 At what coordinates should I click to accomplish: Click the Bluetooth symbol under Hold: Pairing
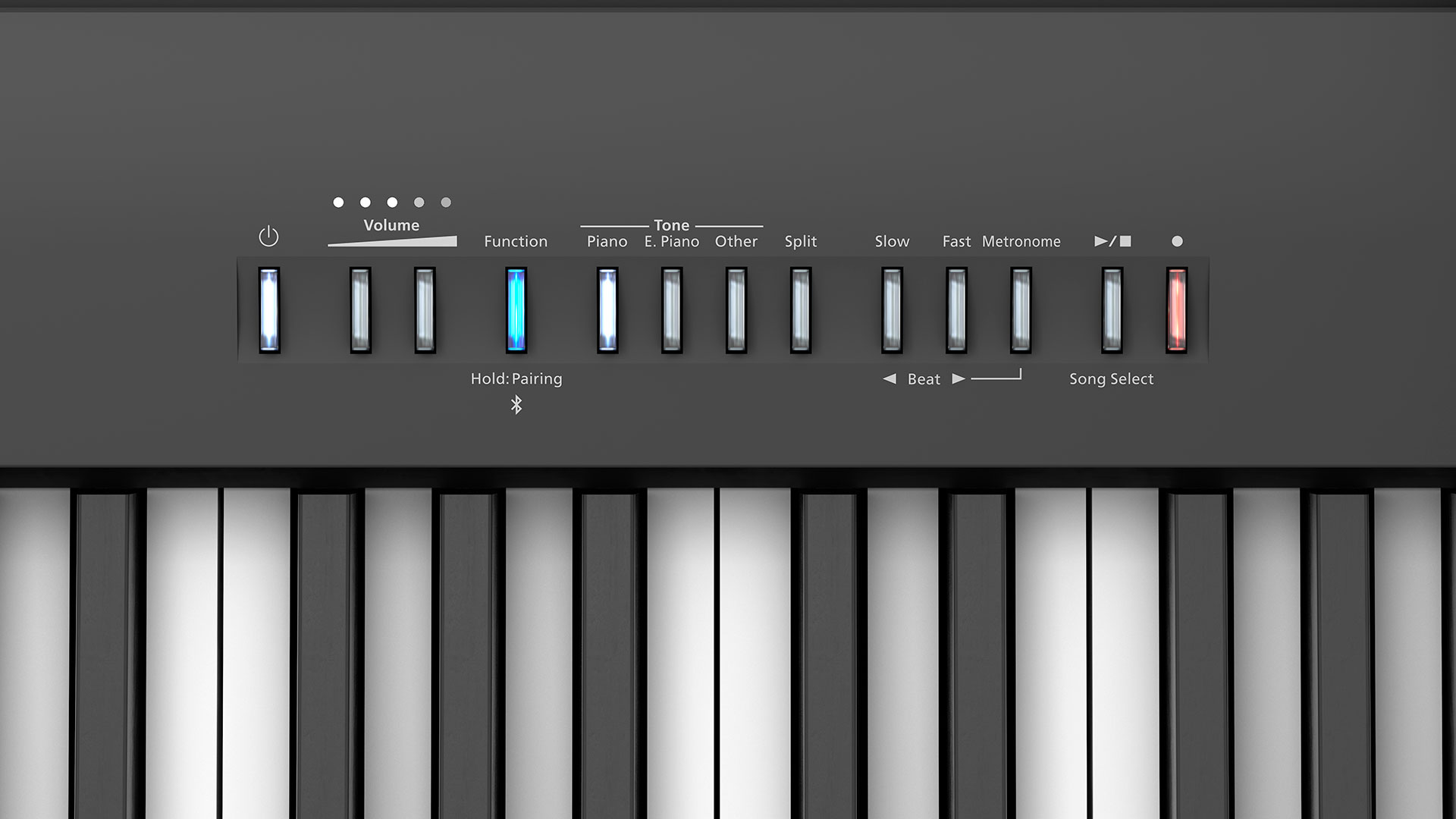[516, 405]
